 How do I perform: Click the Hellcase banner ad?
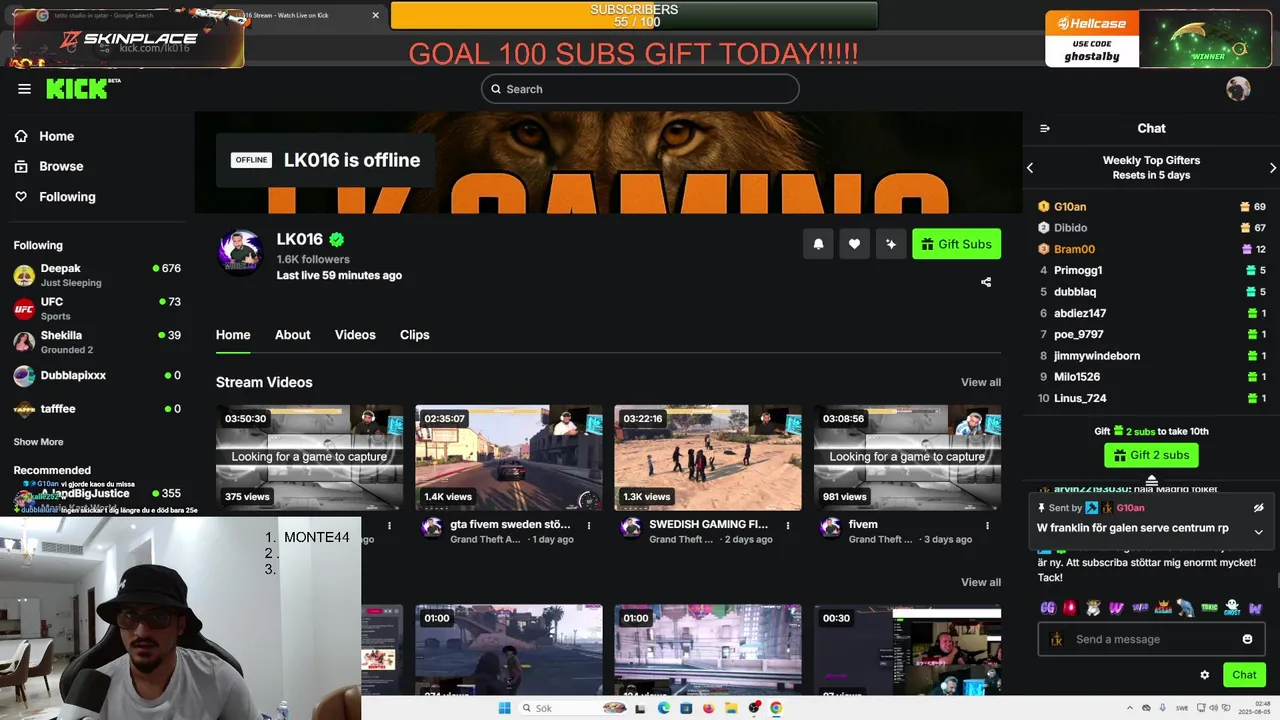point(1092,39)
